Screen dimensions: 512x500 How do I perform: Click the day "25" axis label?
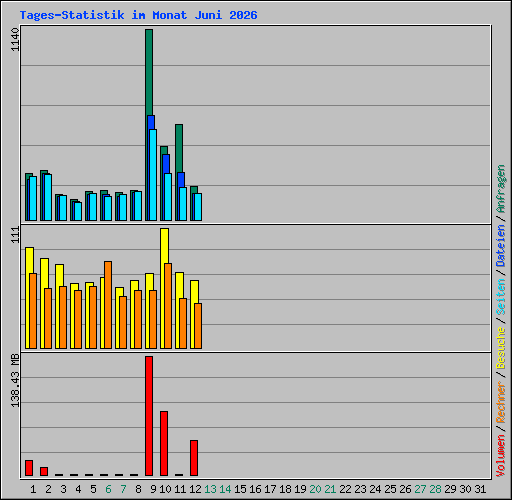(390, 489)
